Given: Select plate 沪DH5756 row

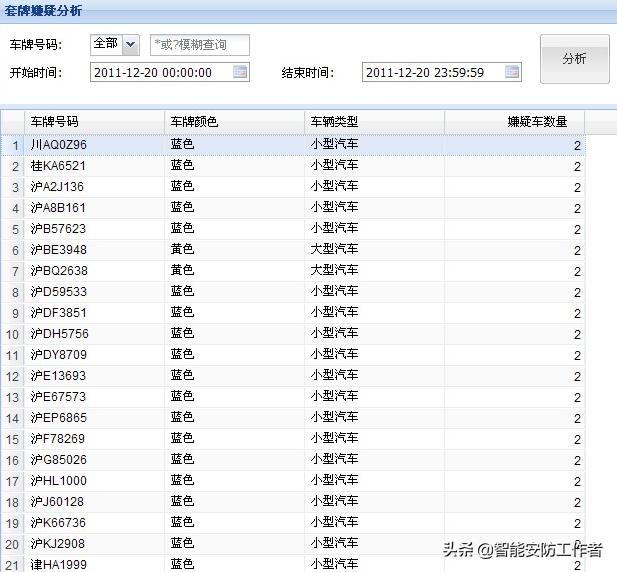Looking at the screenshot, I should pyautogui.click(x=293, y=334).
